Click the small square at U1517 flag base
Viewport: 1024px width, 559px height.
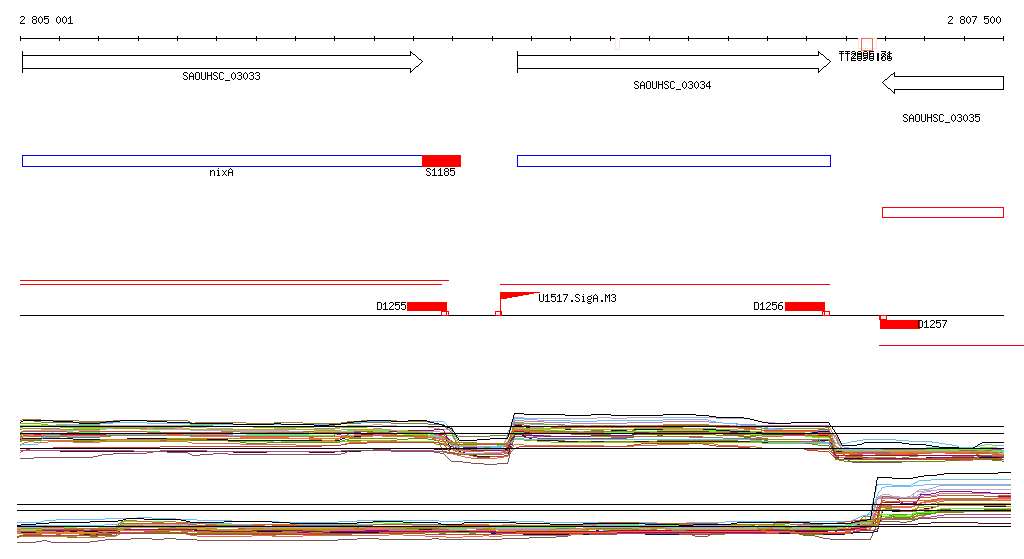[x=498, y=313]
